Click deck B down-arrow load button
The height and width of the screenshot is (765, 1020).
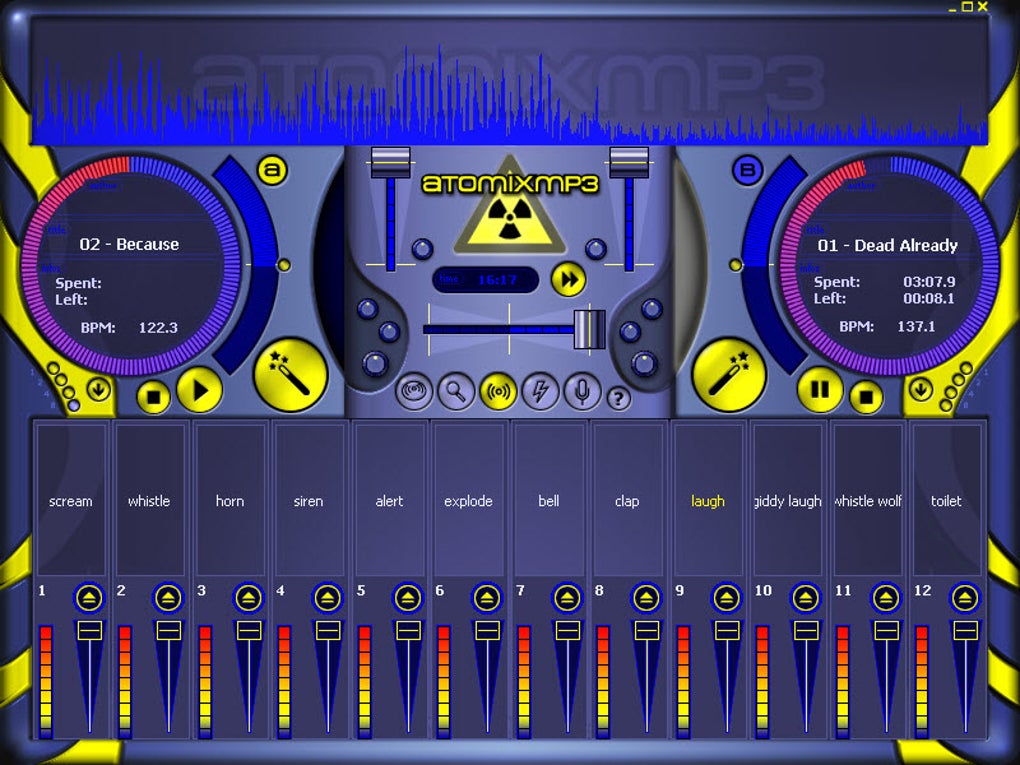tap(920, 390)
